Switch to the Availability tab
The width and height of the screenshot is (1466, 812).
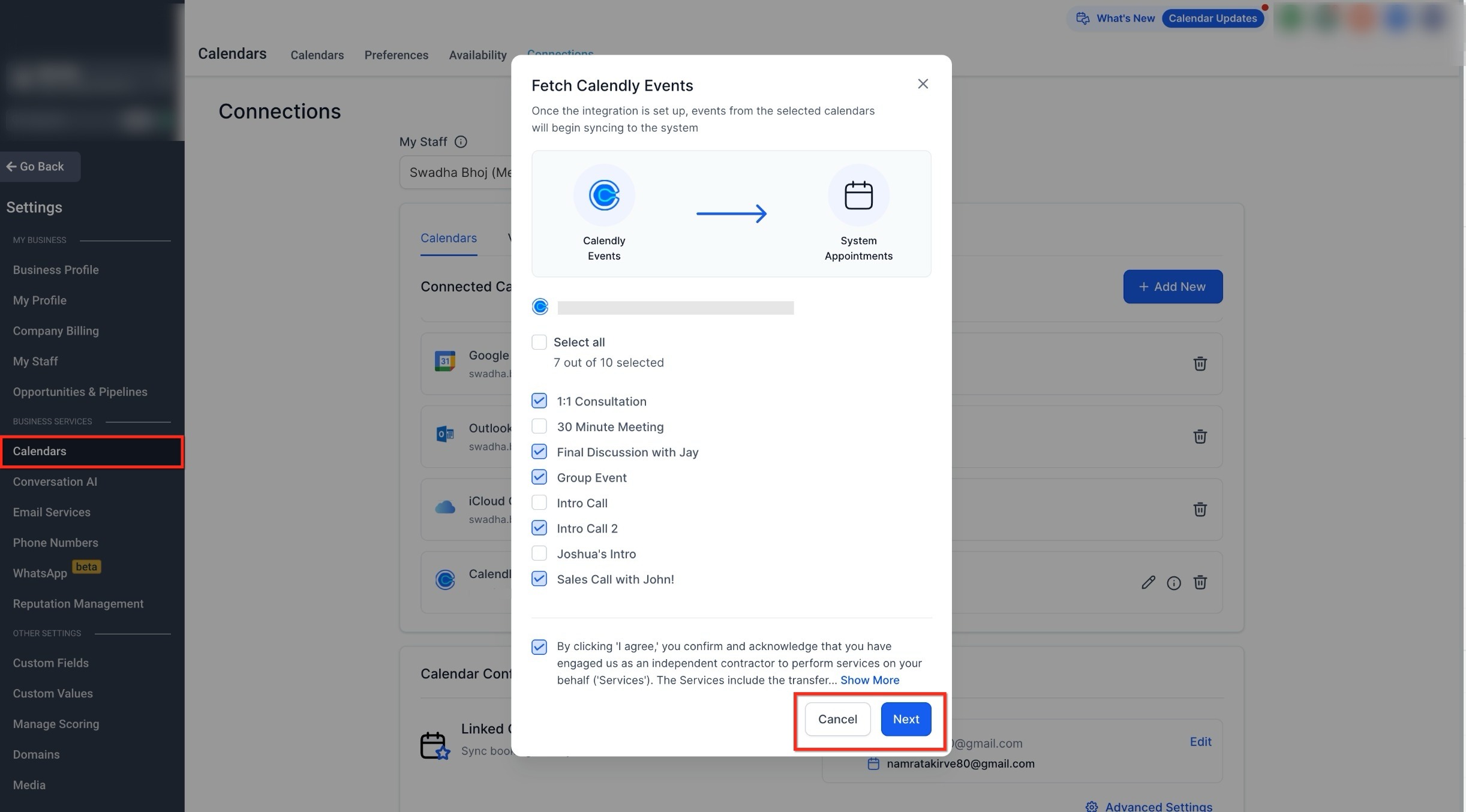point(477,55)
